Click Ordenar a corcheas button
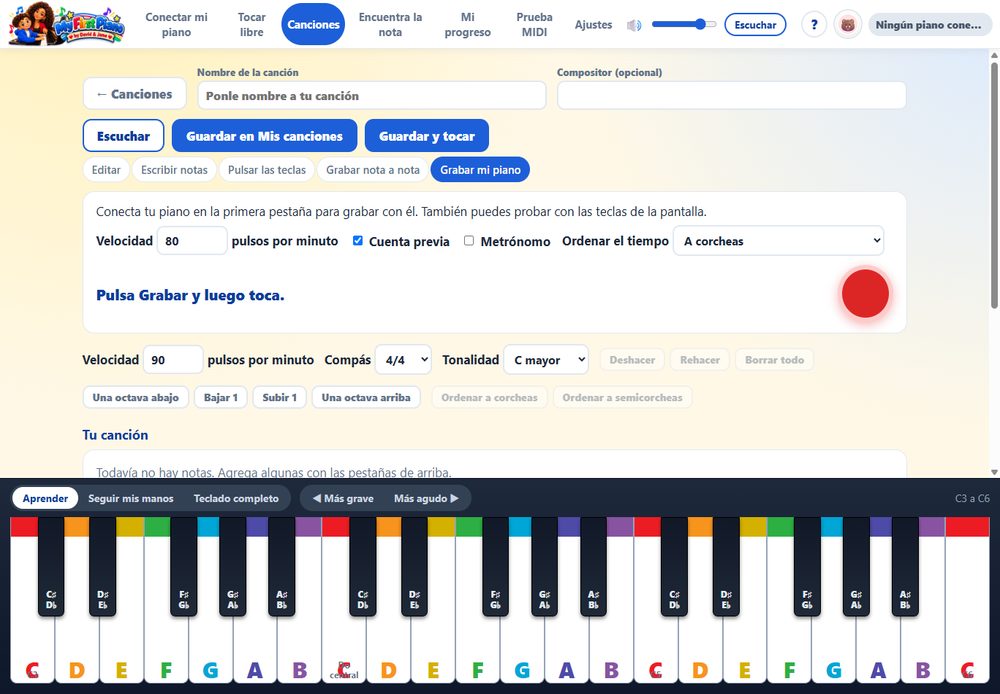This screenshot has height=694, width=1000. (x=489, y=397)
